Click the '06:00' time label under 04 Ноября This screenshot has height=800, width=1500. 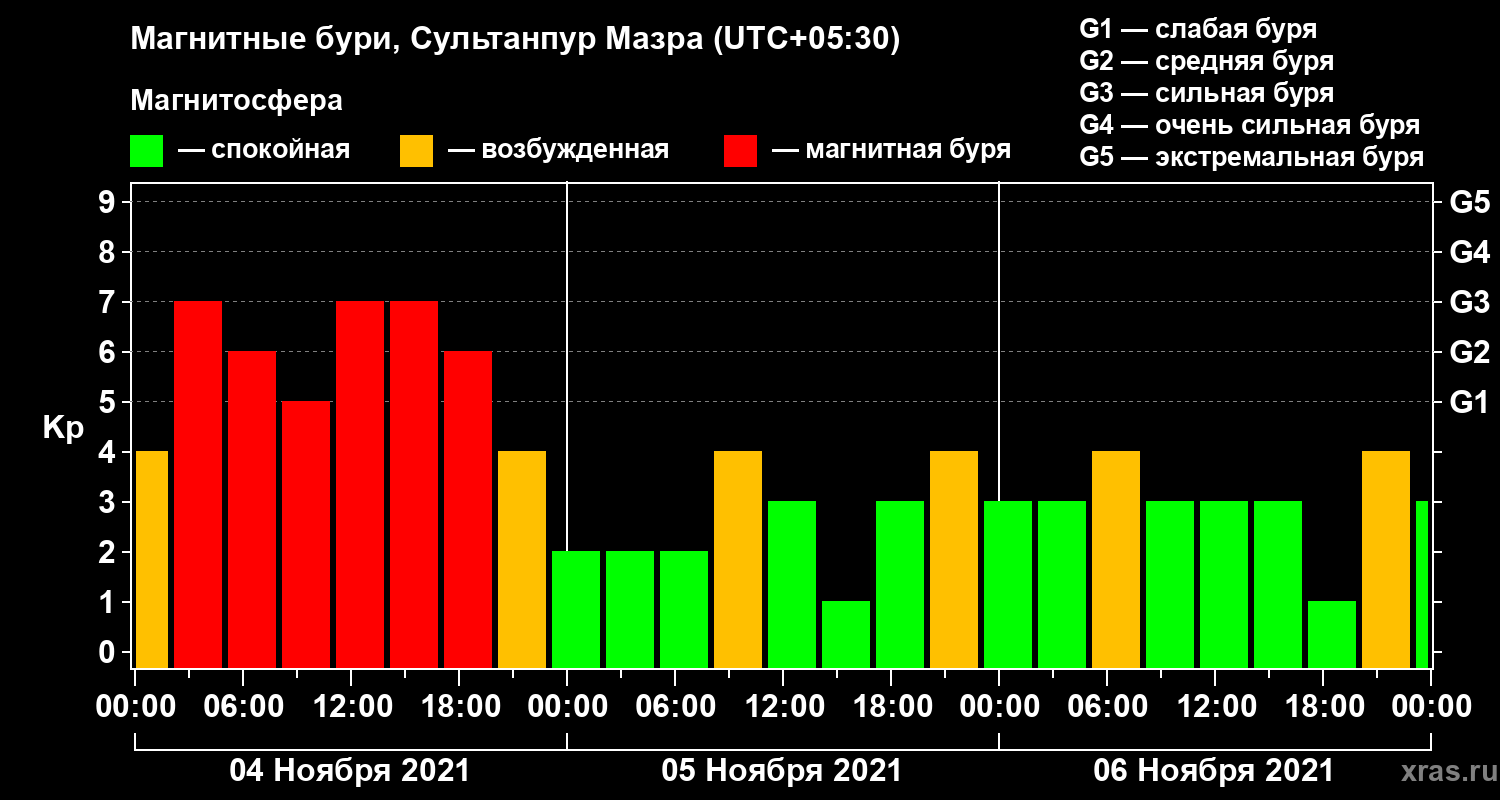[x=246, y=706]
